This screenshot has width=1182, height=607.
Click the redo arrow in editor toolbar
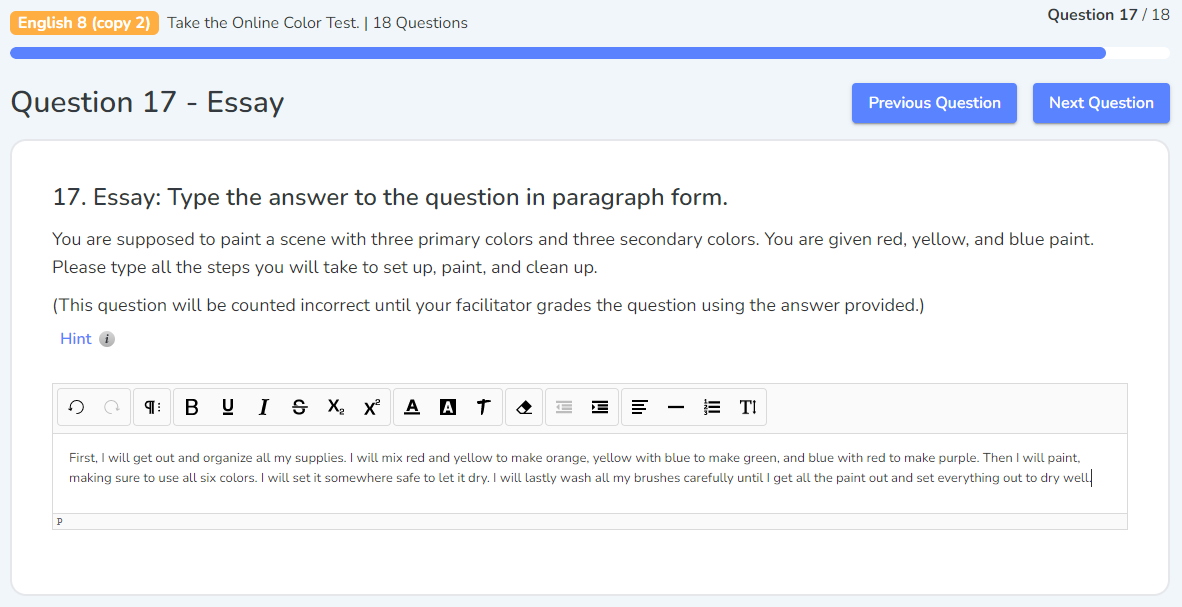coord(112,407)
